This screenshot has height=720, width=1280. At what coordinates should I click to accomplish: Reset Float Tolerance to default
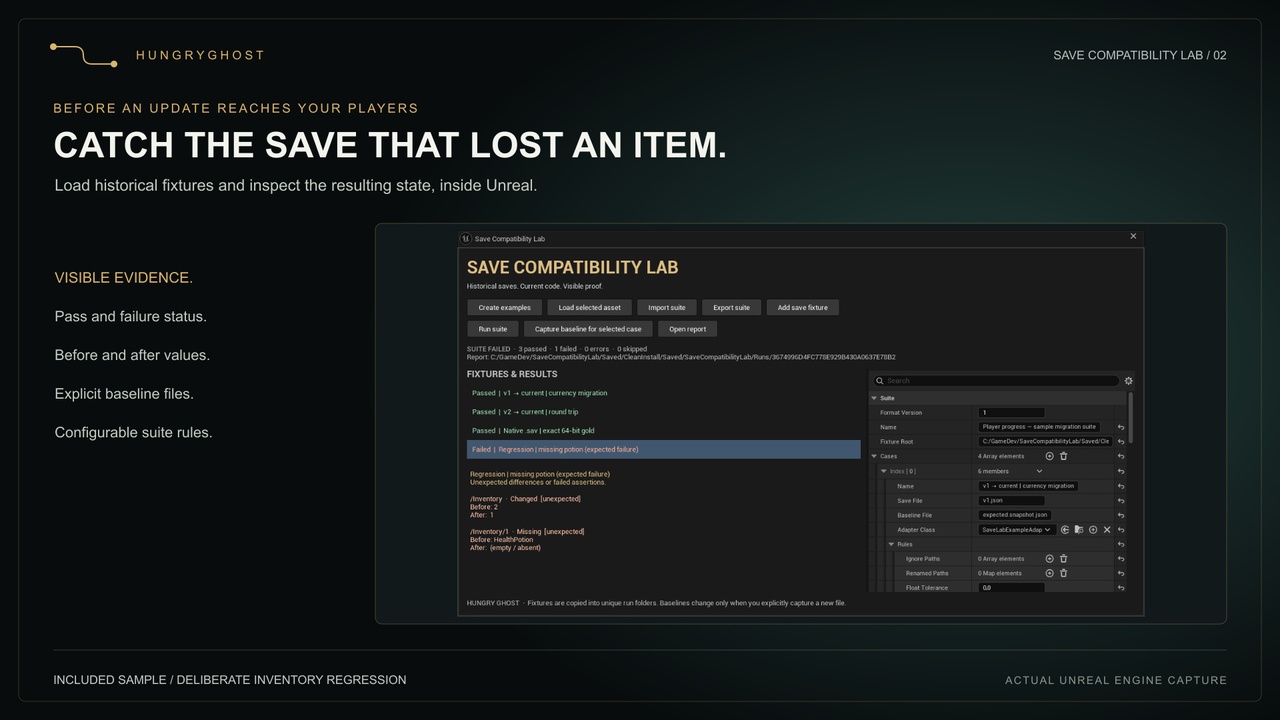(x=1121, y=588)
